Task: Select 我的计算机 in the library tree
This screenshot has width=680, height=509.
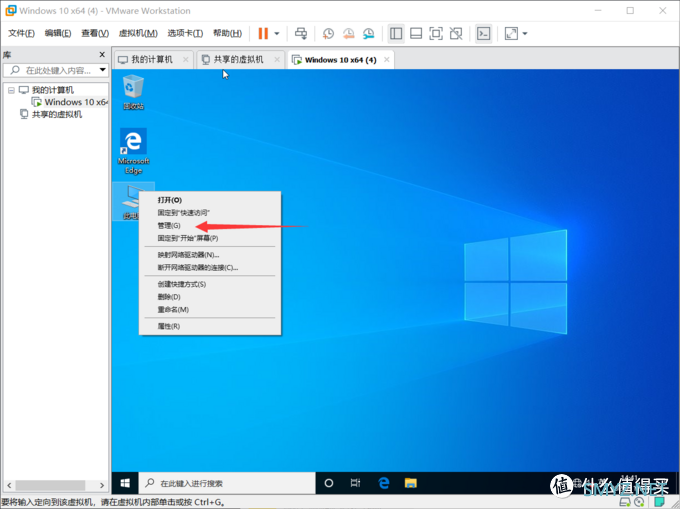Action: [52, 90]
